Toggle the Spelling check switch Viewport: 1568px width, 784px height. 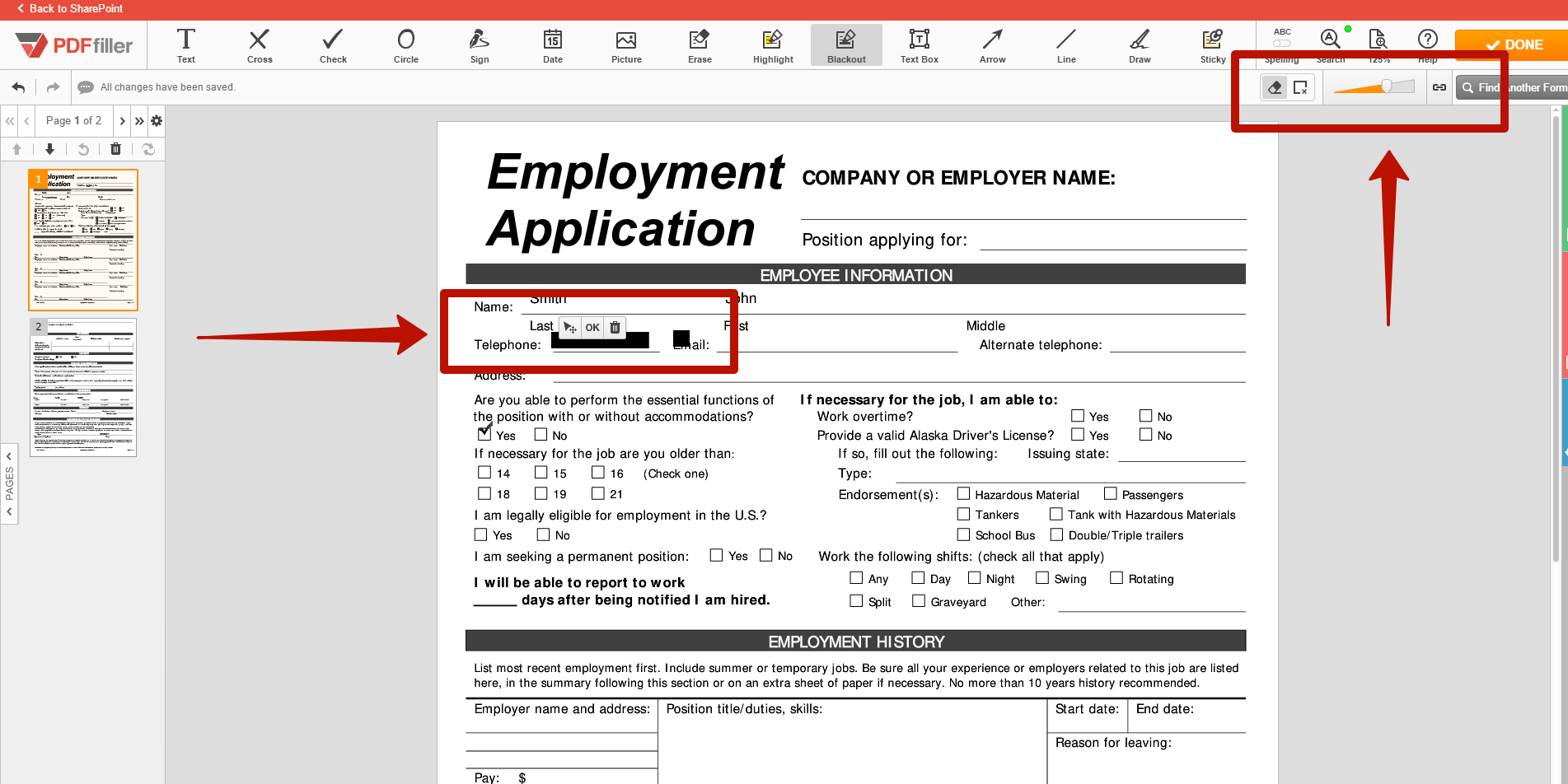pyautogui.click(x=1282, y=43)
